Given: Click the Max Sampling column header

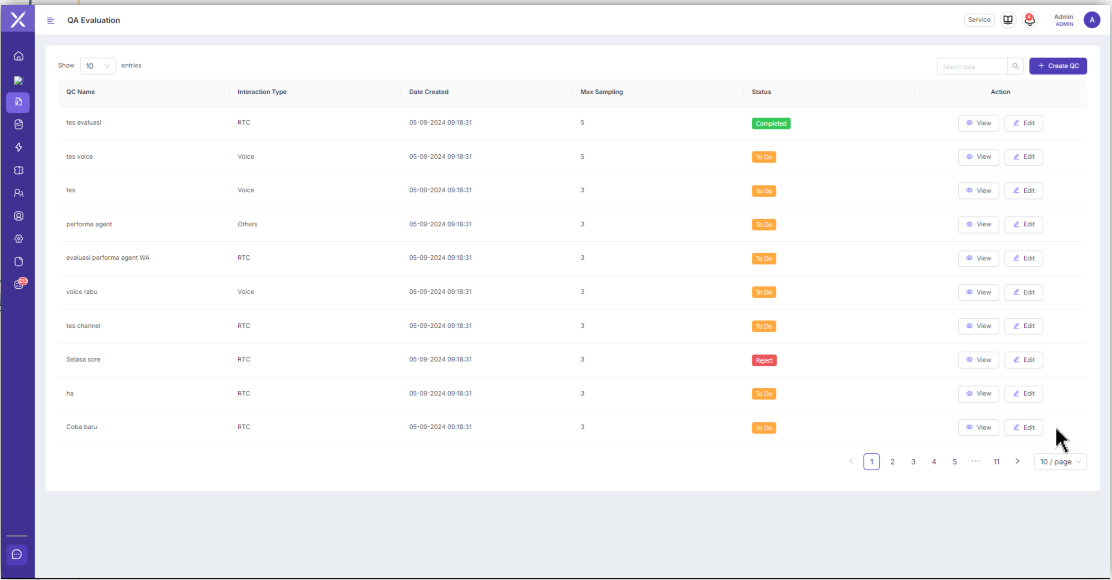Looking at the screenshot, I should pyautogui.click(x=602, y=92).
